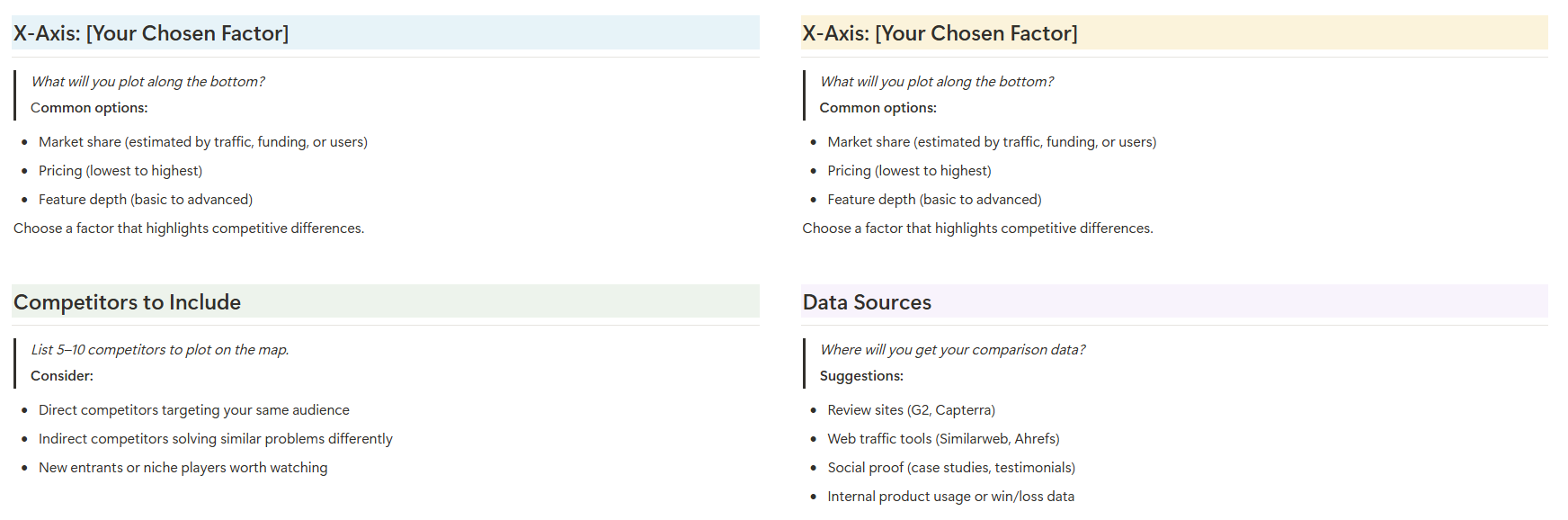Image resolution: width=1568 pixels, height=520 pixels.
Task: Click 'List 5–10 competitors to plot' quote
Action: pos(159,350)
